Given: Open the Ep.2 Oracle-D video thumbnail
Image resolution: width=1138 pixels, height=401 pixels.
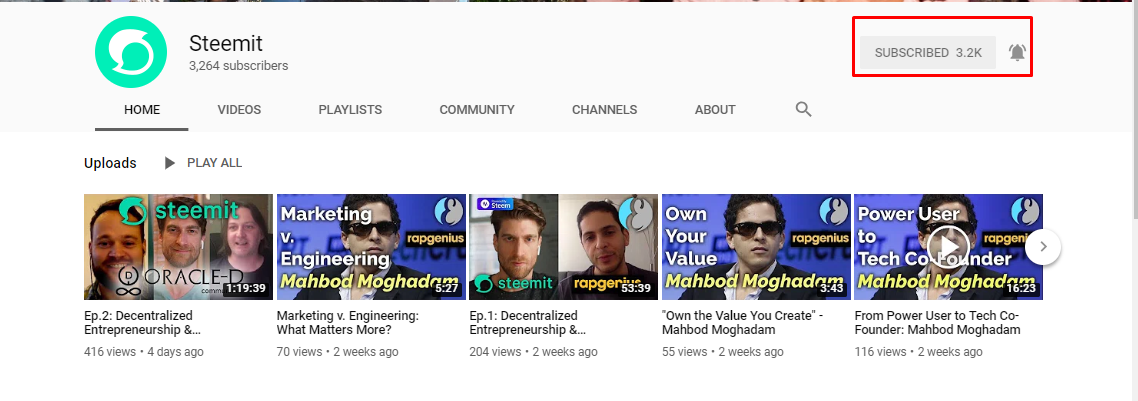Looking at the screenshot, I should tap(179, 247).
